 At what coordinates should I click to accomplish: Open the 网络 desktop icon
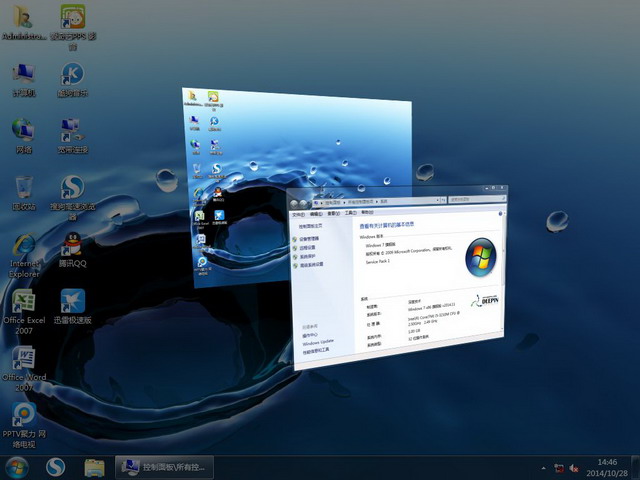coord(24,136)
